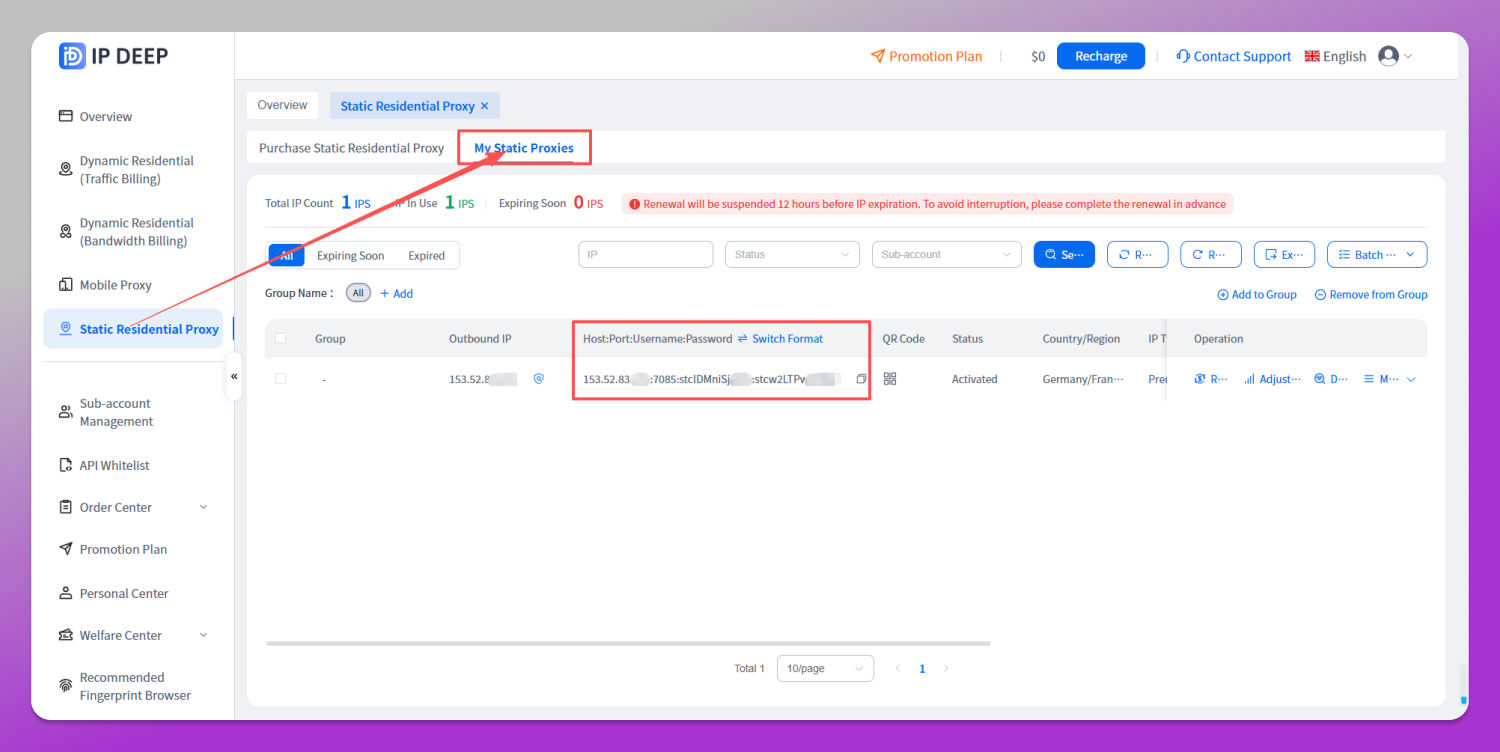This screenshot has height=752, width=1500.
Task: Click Add to Group link
Action: click(1257, 294)
